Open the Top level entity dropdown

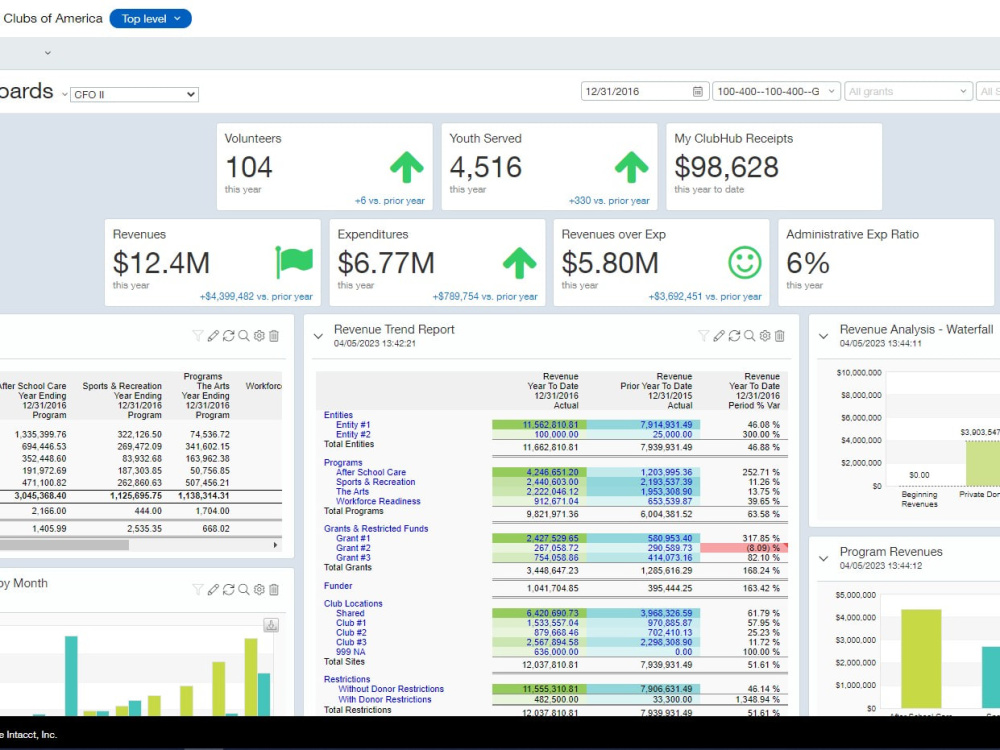(151, 18)
